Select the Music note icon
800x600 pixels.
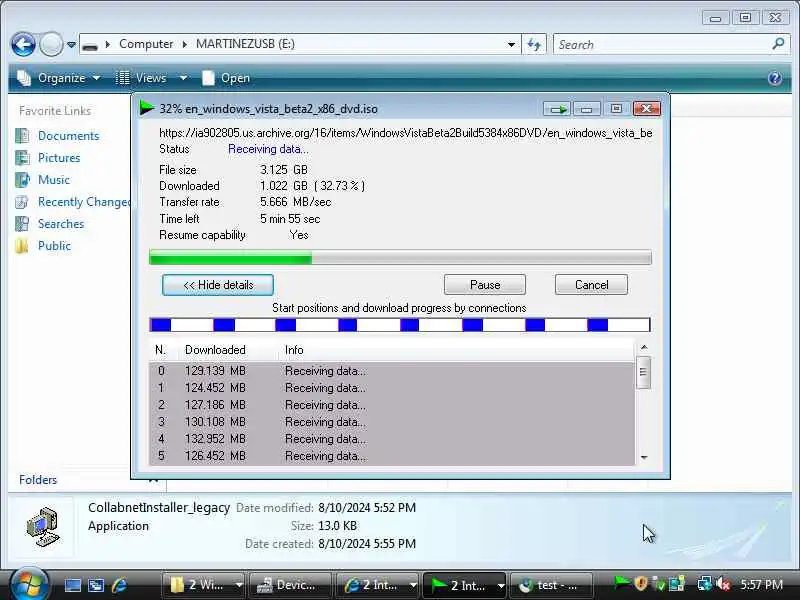pos(22,180)
